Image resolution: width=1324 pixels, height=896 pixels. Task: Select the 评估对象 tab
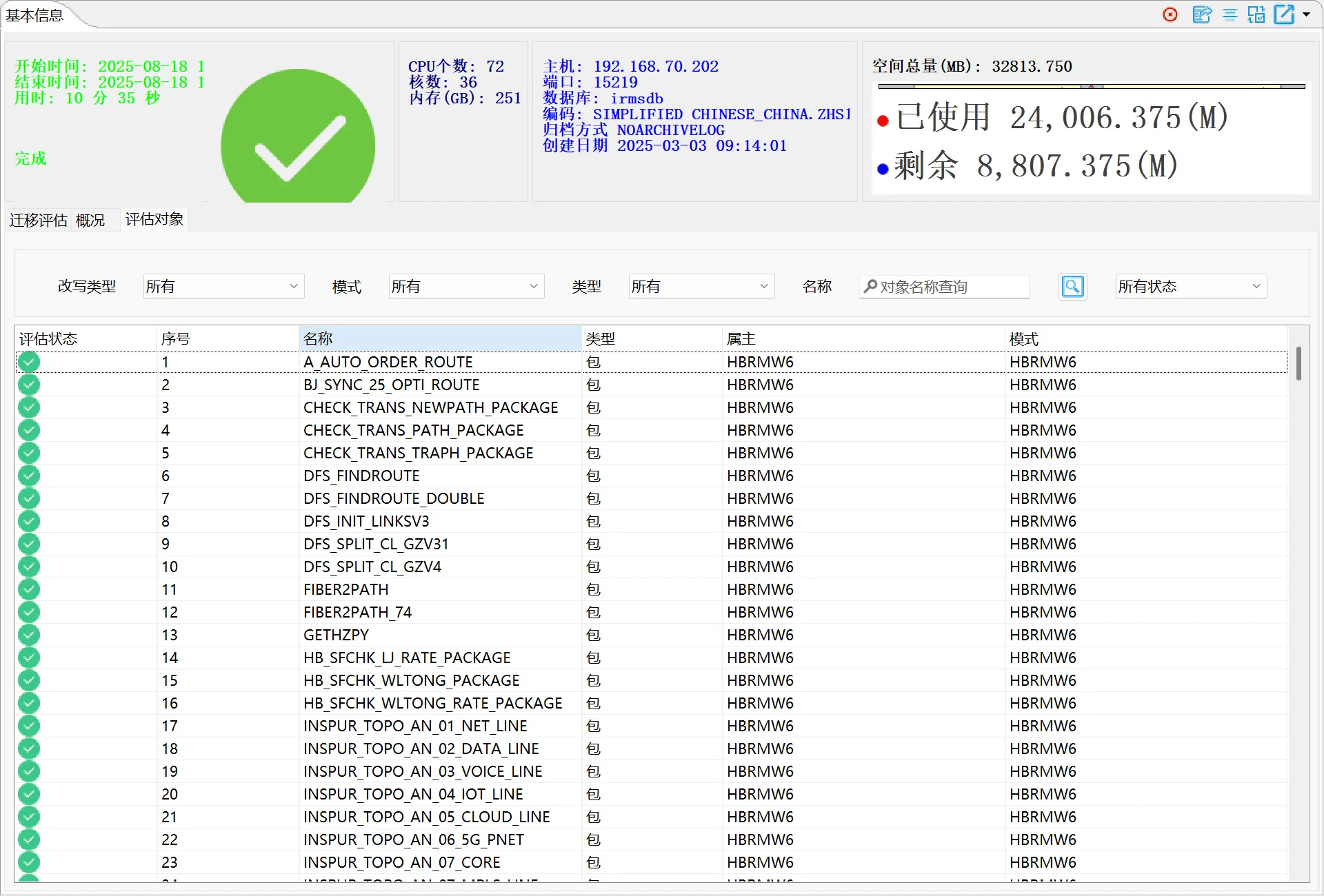tap(154, 220)
